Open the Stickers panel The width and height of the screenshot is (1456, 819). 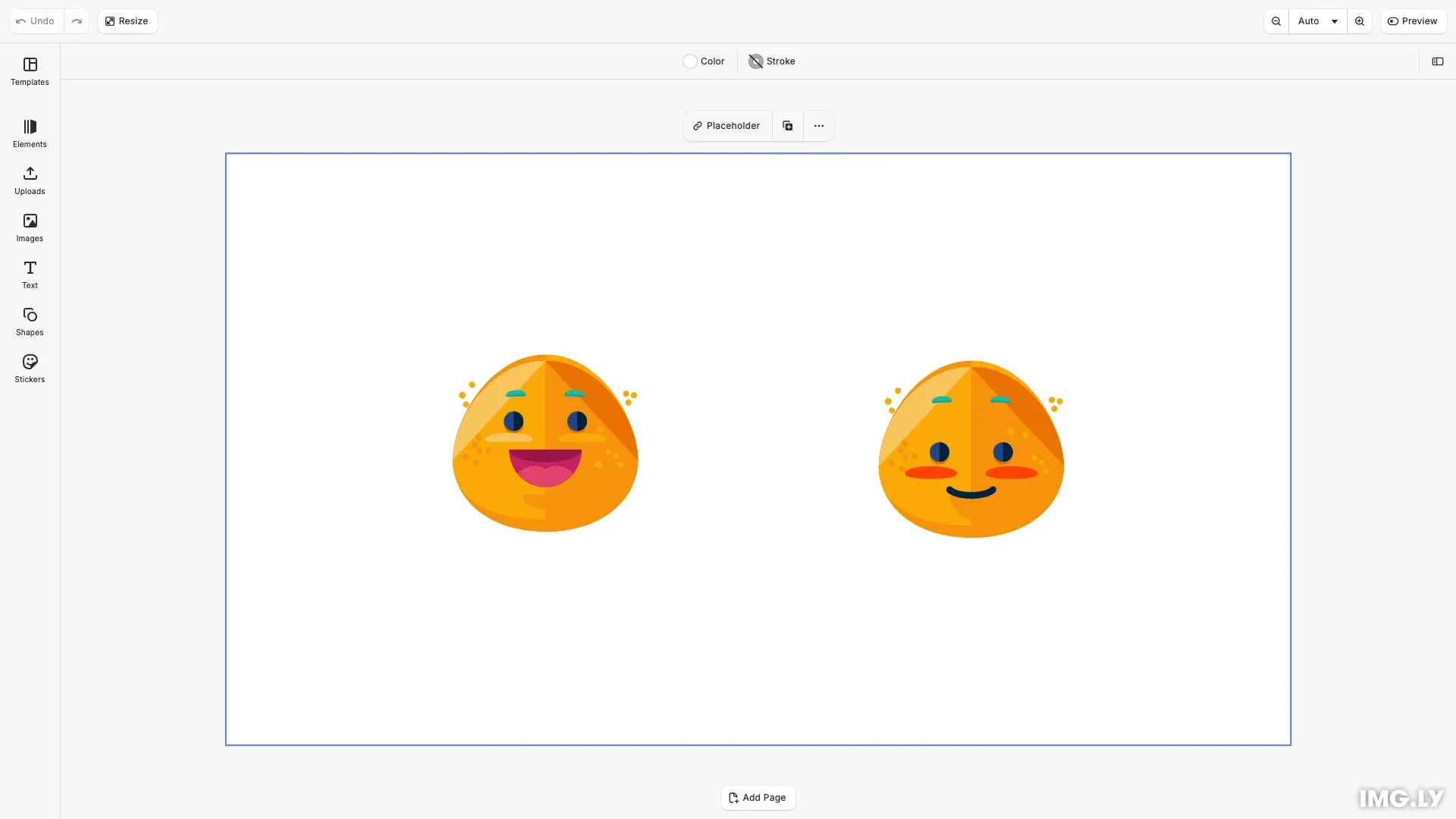coord(29,369)
